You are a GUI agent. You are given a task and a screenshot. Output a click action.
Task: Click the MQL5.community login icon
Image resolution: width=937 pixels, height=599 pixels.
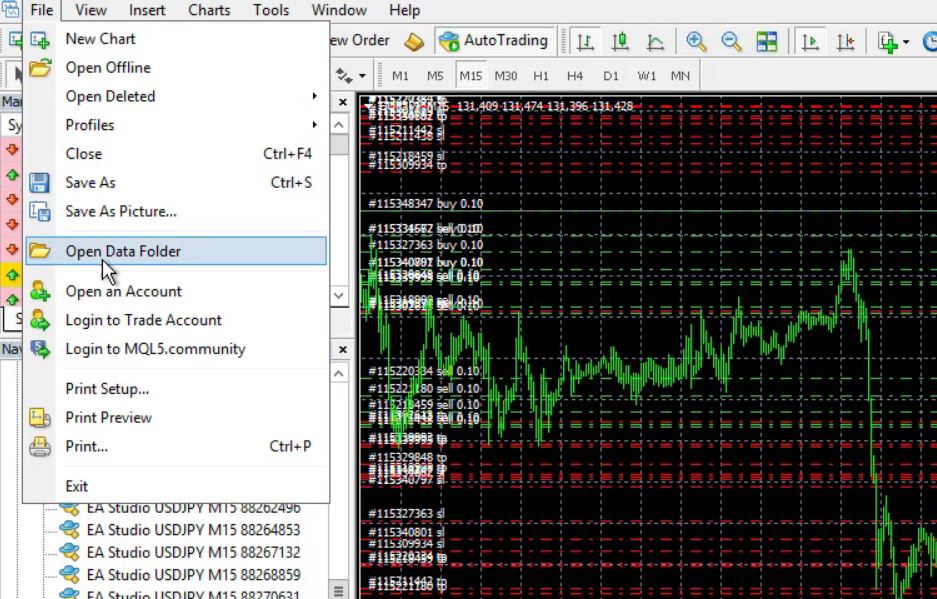click(x=40, y=349)
